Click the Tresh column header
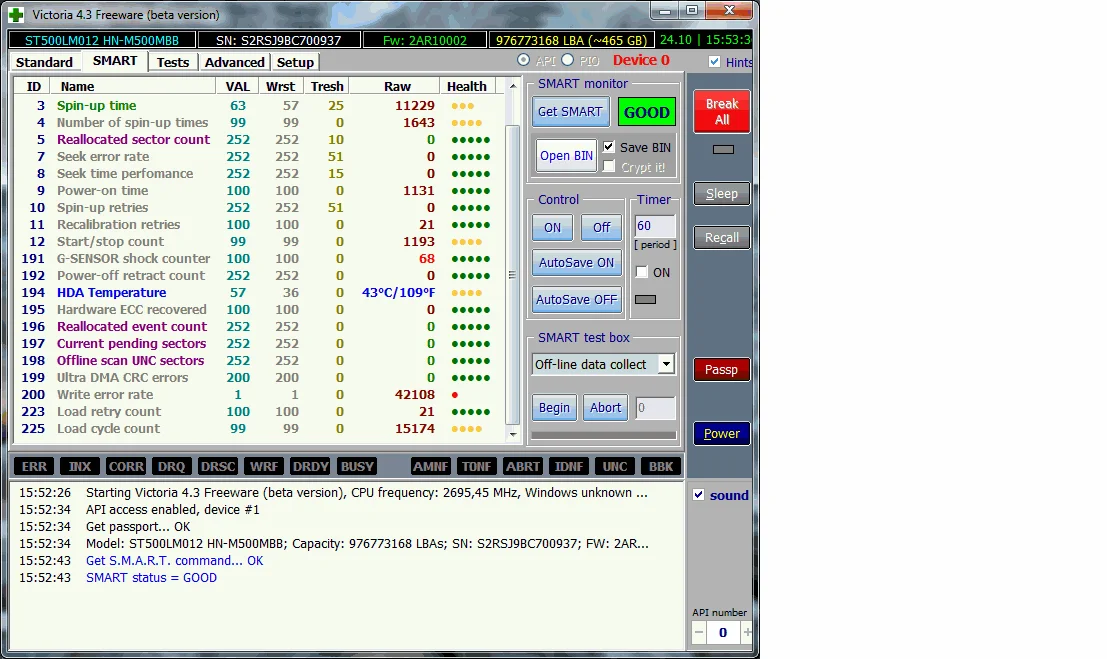 [x=327, y=86]
